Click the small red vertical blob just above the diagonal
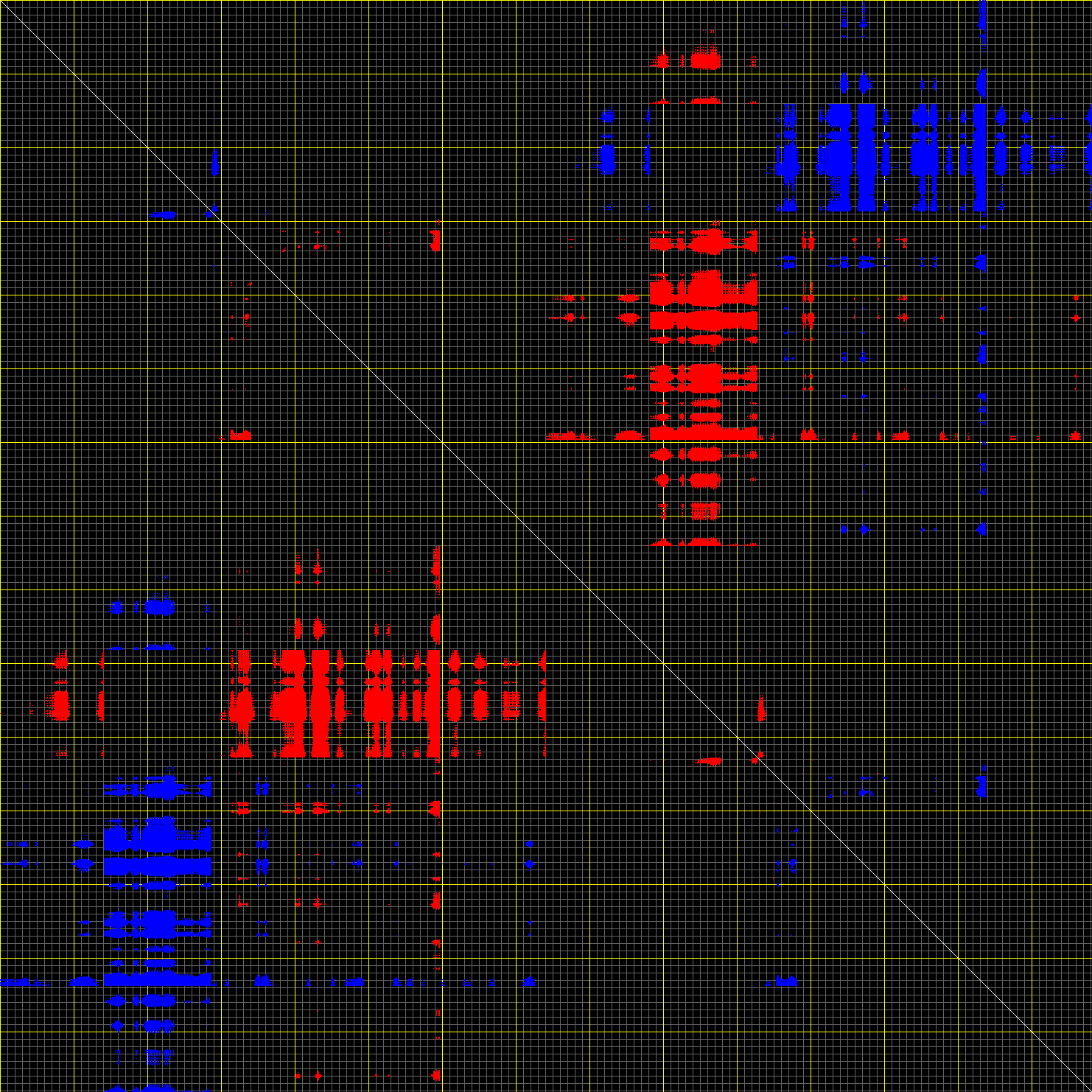The width and height of the screenshot is (1092, 1092). [761, 709]
